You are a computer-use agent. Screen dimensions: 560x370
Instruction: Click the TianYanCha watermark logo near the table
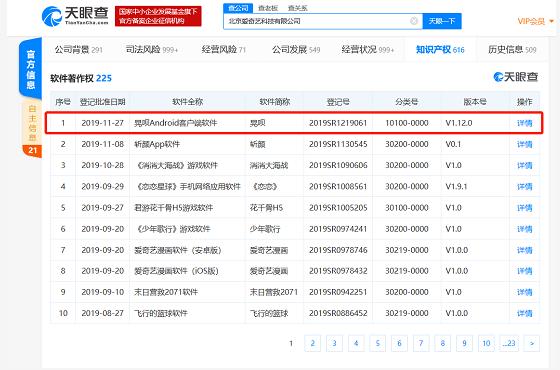click(515, 77)
